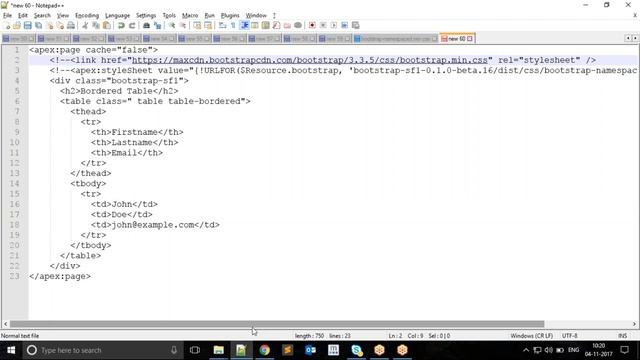
Task: Click the horizontal scrollbar thumb
Action: [x=277, y=324]
